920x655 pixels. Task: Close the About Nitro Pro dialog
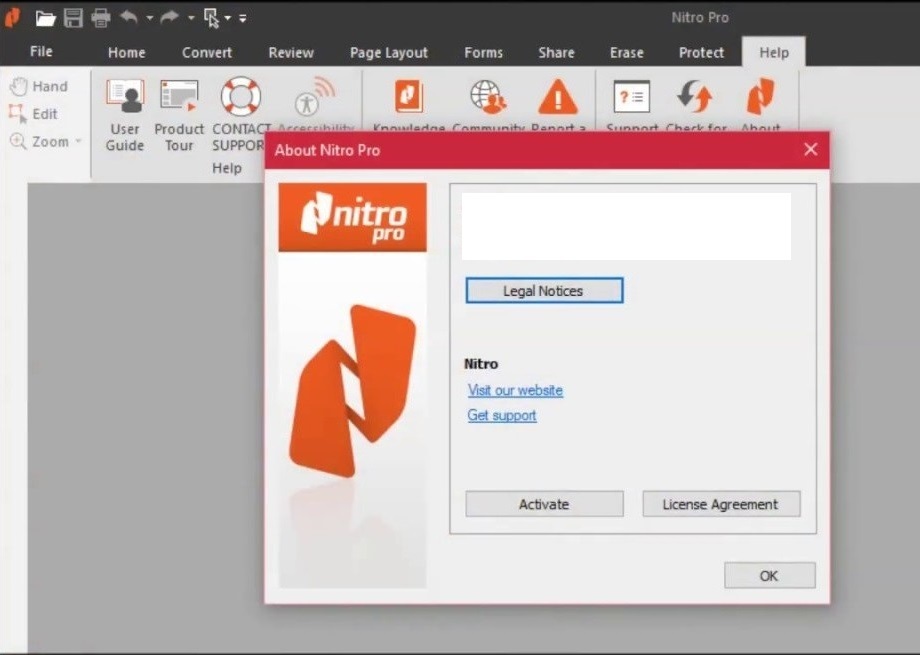(811, 149)
